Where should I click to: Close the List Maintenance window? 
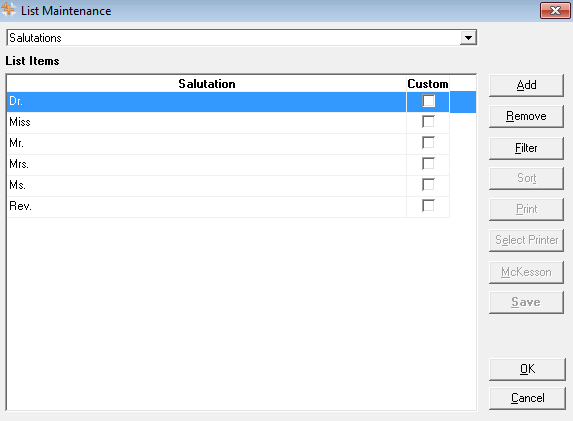tap(555, 11)
